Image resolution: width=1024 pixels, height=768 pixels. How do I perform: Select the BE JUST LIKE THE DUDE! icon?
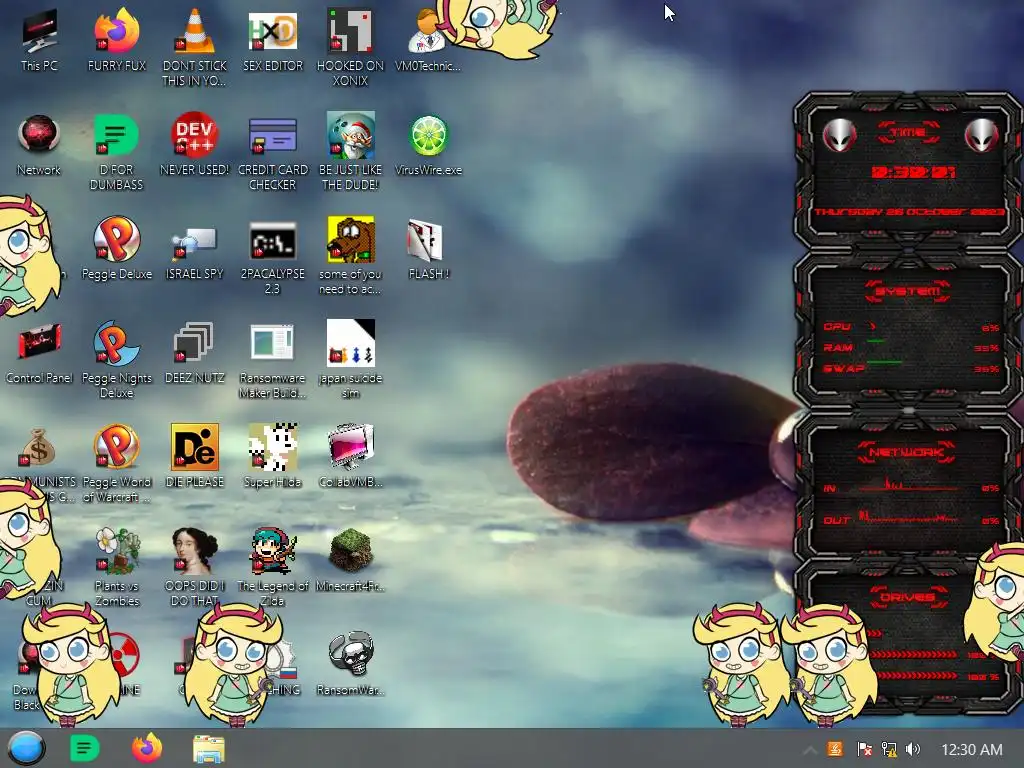[x=351, y=152]
